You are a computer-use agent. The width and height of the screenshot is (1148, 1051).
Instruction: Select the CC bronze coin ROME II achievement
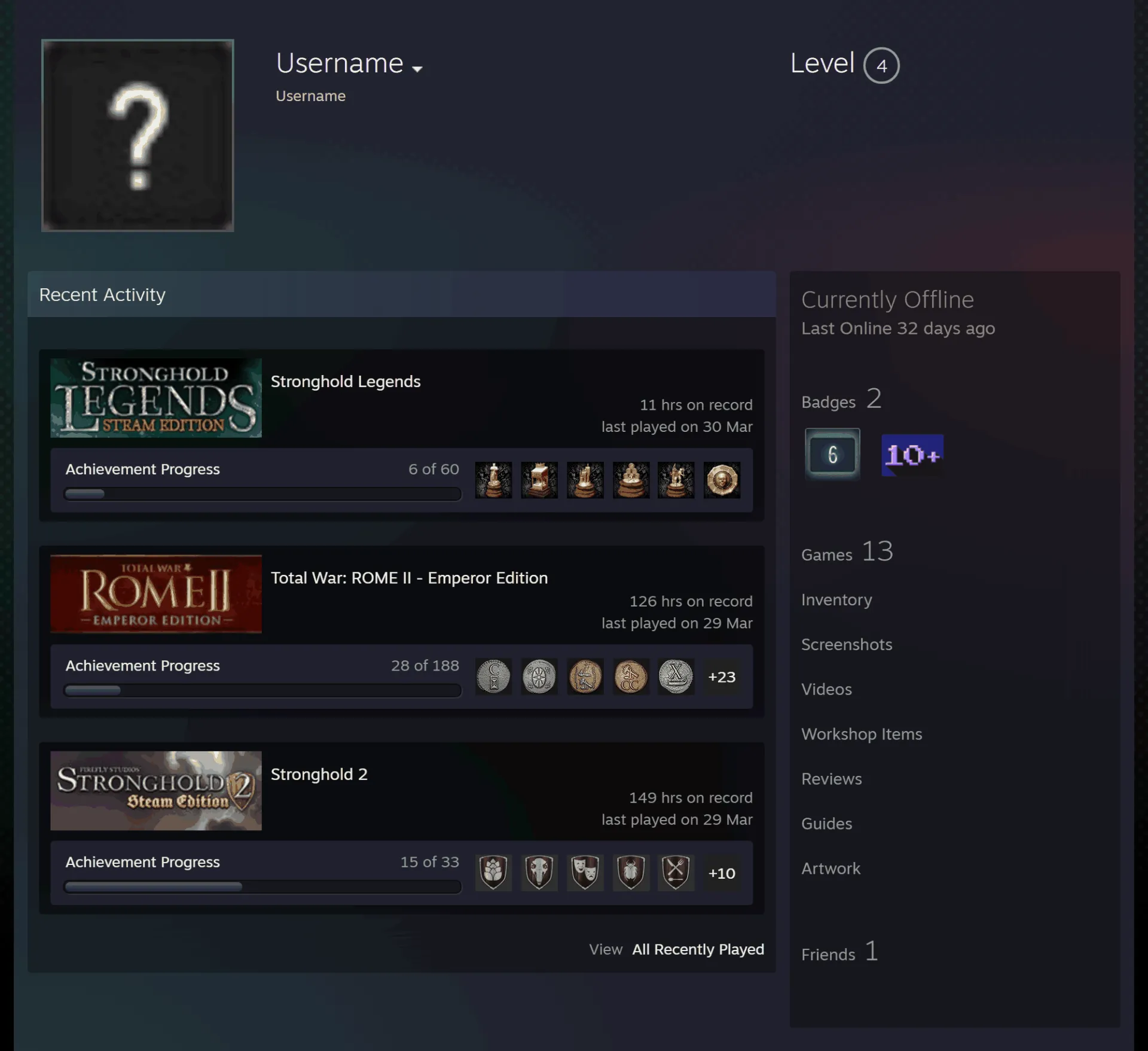tap(631, 677)
